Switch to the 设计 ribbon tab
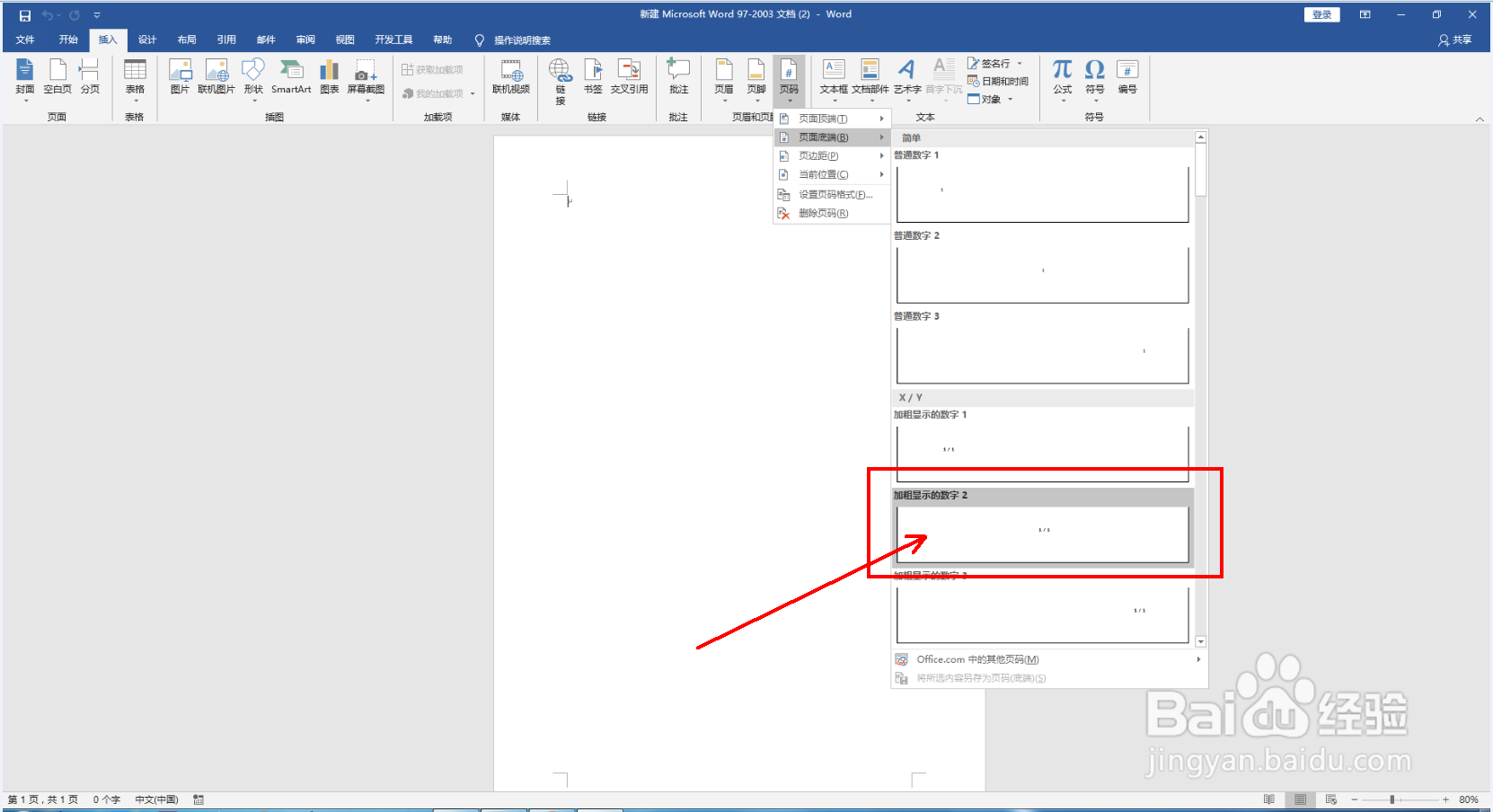Screen dimensions: 1493x812 pyautogui.click(x=146, y=40)
